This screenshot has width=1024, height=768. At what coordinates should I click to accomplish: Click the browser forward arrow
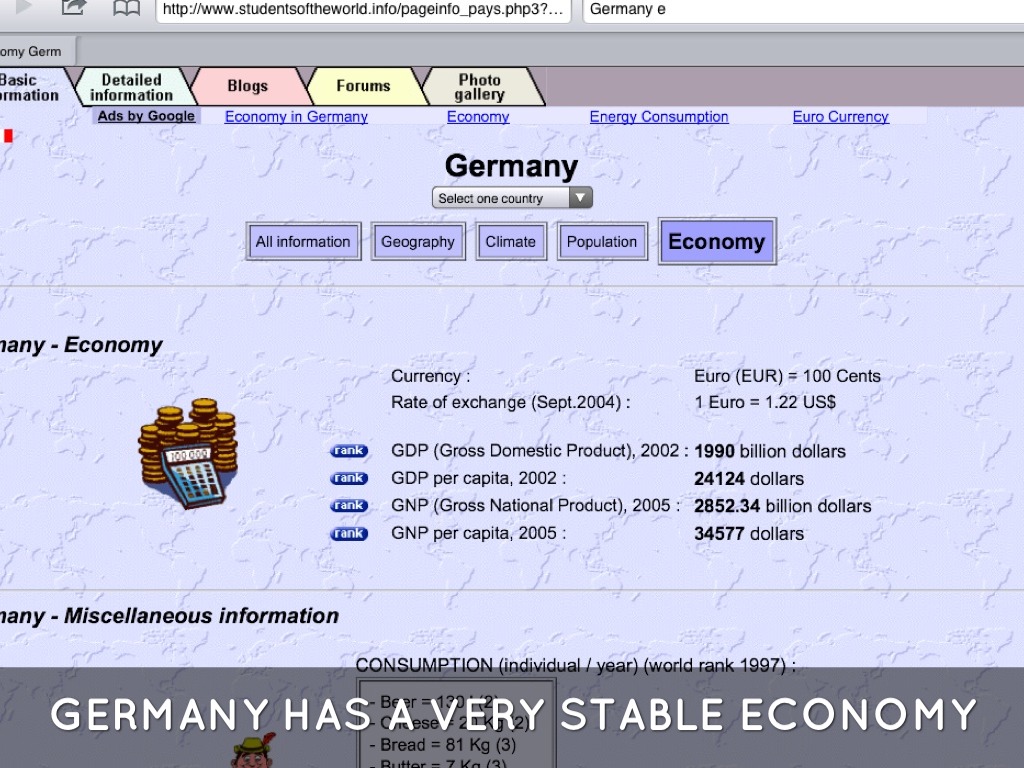pyautogui.click(x=24, y=8)
